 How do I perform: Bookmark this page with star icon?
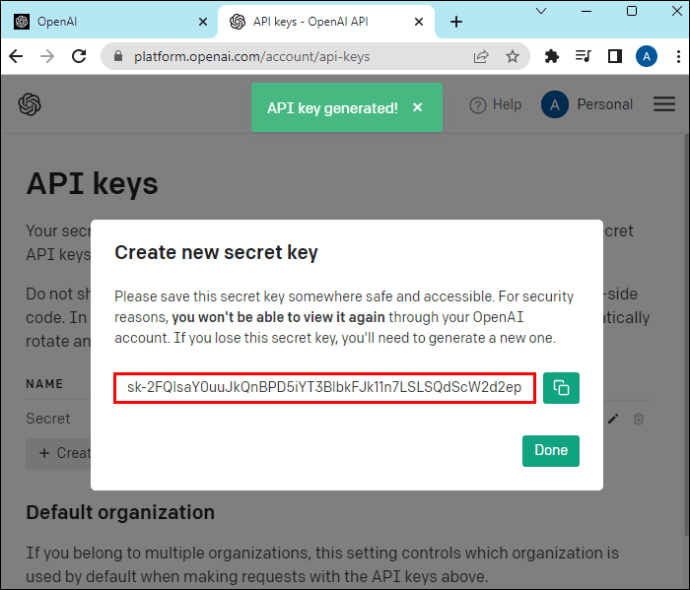pyautogui.click(x=513, y=57)
